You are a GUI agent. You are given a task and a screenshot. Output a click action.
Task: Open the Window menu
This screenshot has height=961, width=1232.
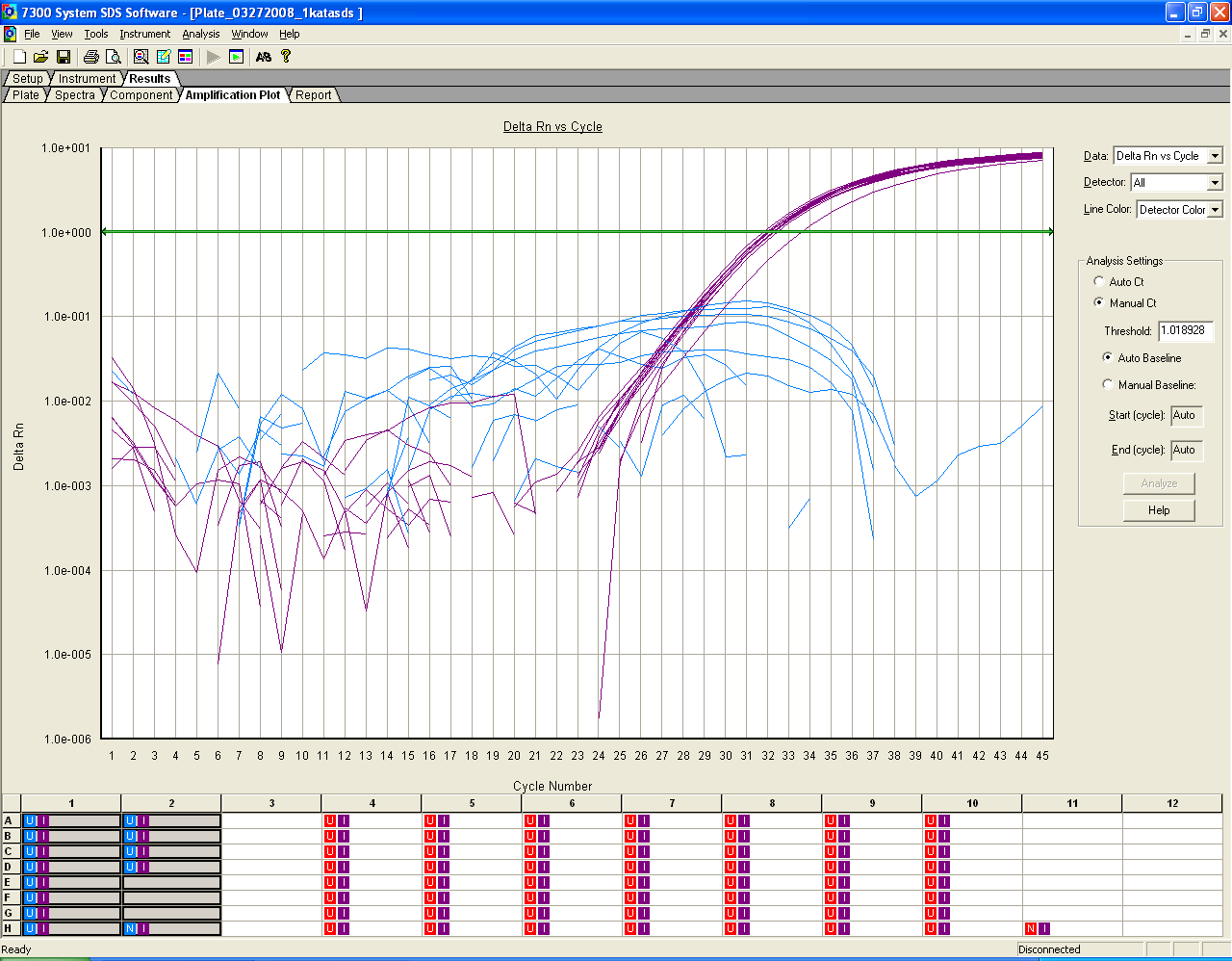pos(250,34)
